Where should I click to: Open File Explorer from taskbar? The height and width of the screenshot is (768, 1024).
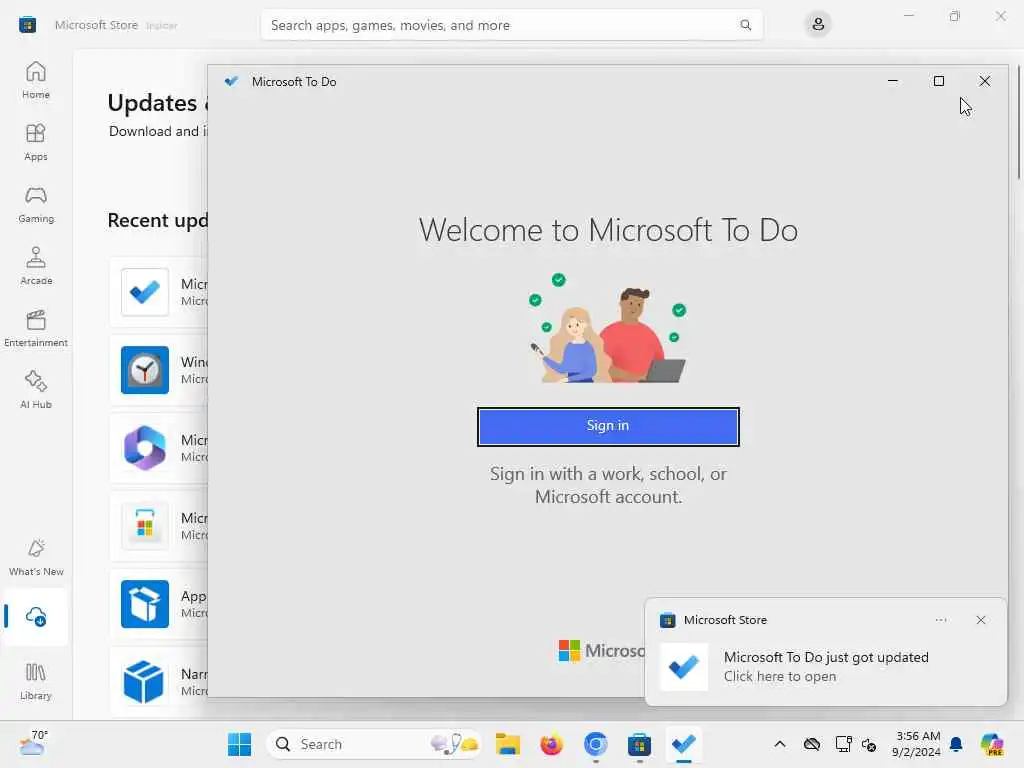(507, 744)
